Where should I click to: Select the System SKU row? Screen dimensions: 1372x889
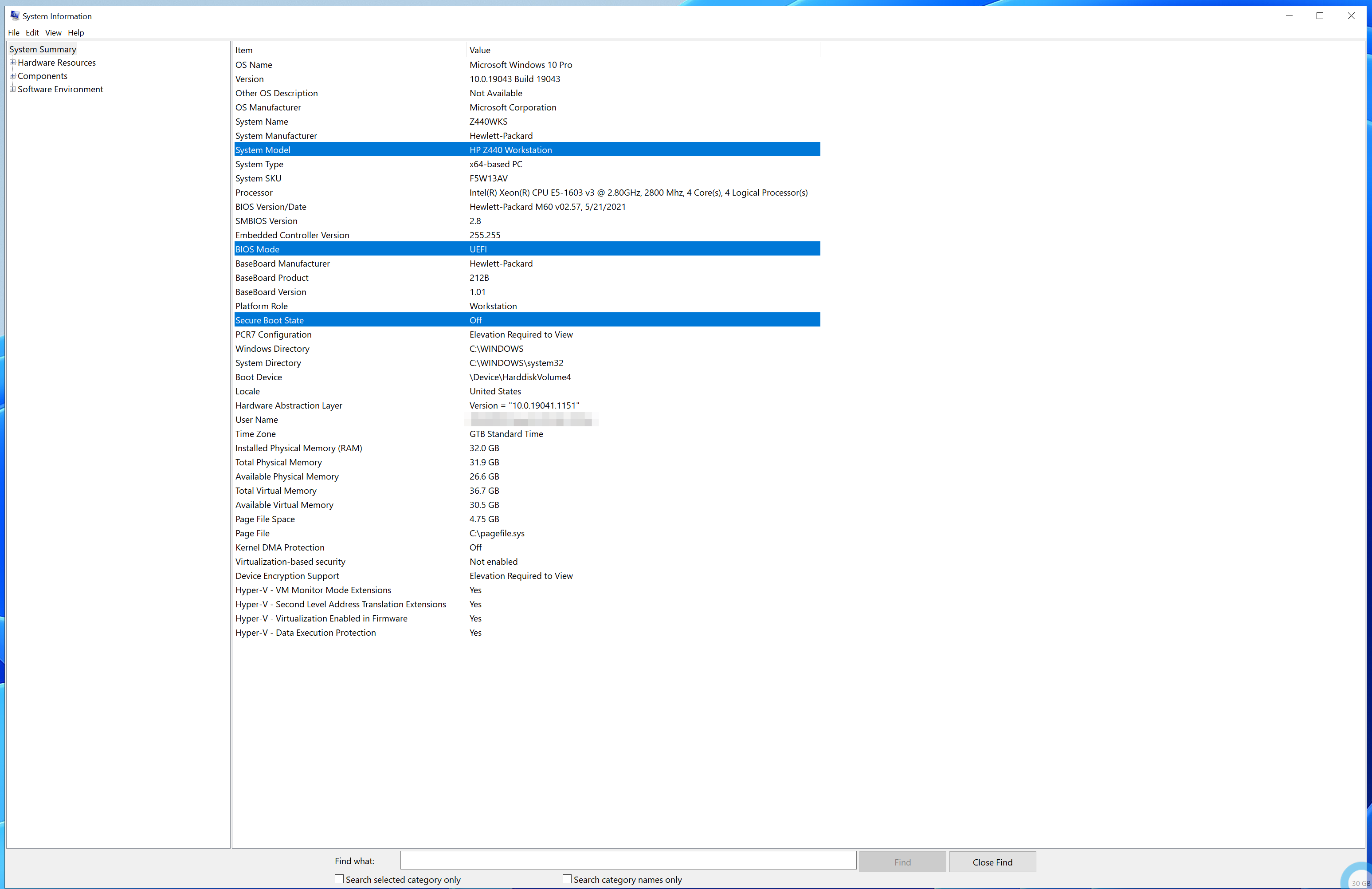pyautogui.click(x=527, y=179)
